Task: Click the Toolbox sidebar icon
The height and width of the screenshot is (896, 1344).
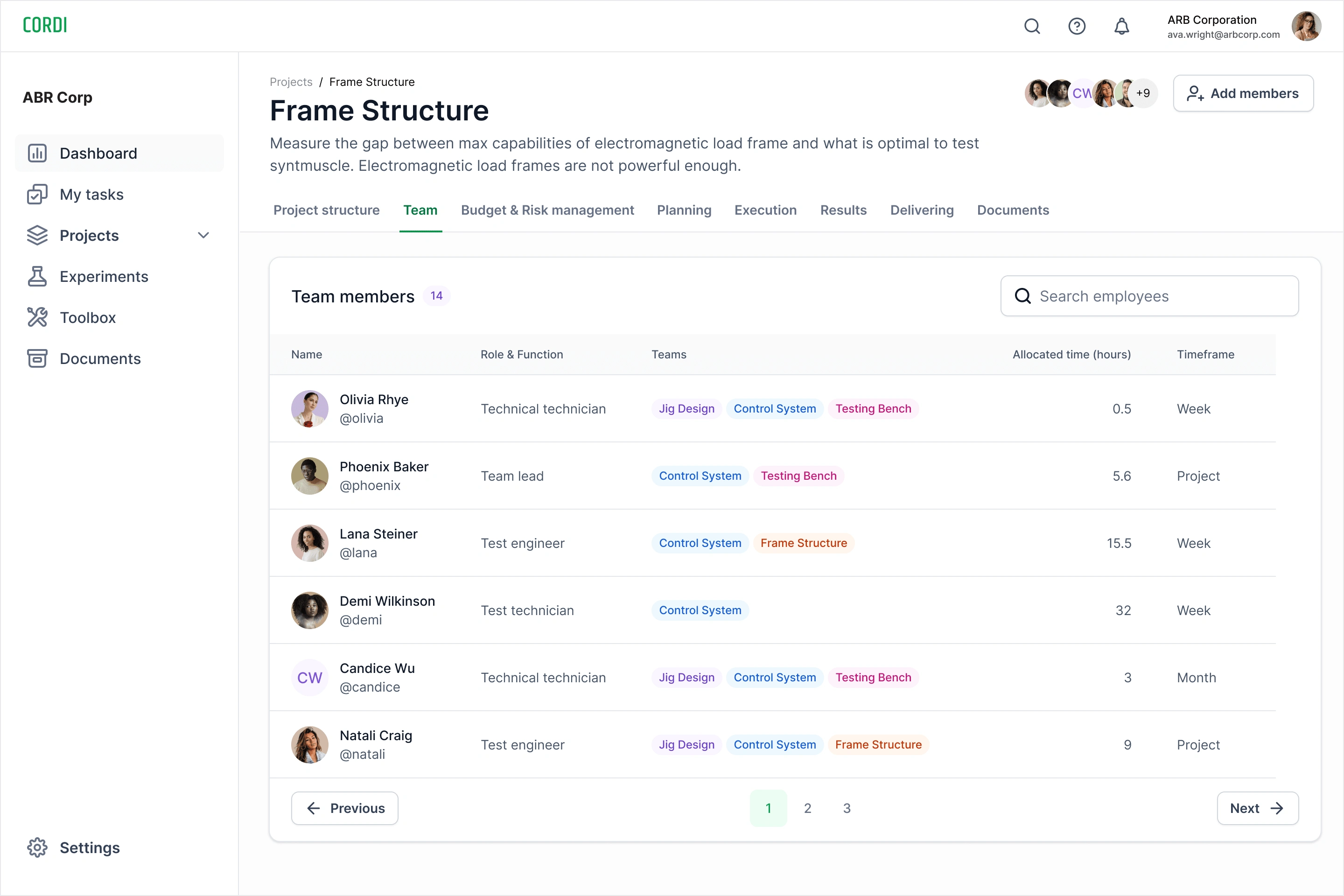Action: pos(37,317)
